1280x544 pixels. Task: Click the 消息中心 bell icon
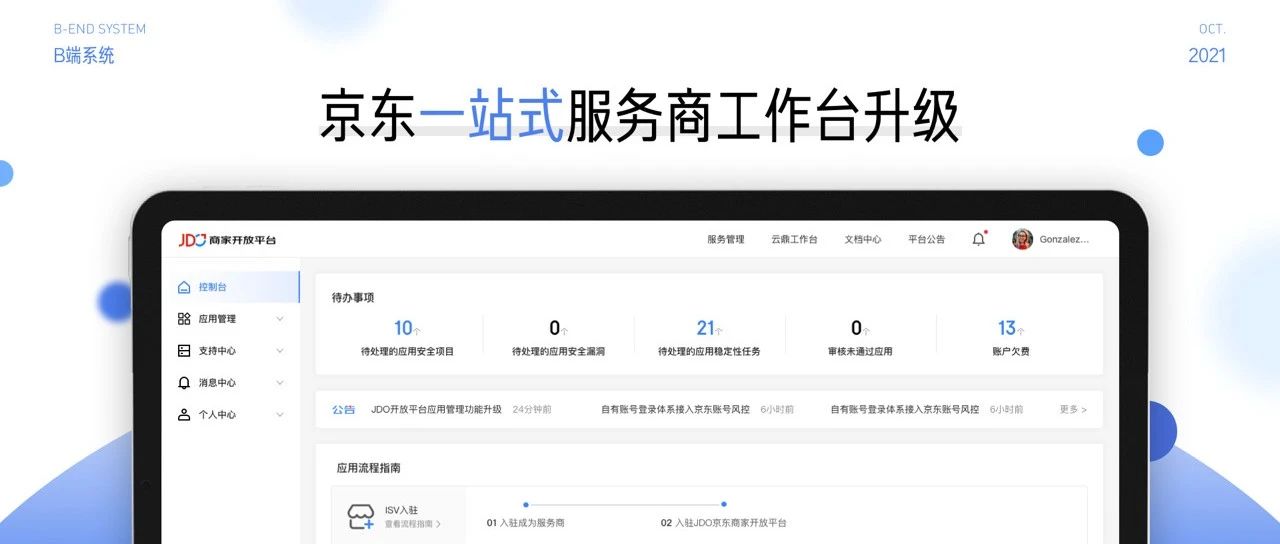click(184, 383)
